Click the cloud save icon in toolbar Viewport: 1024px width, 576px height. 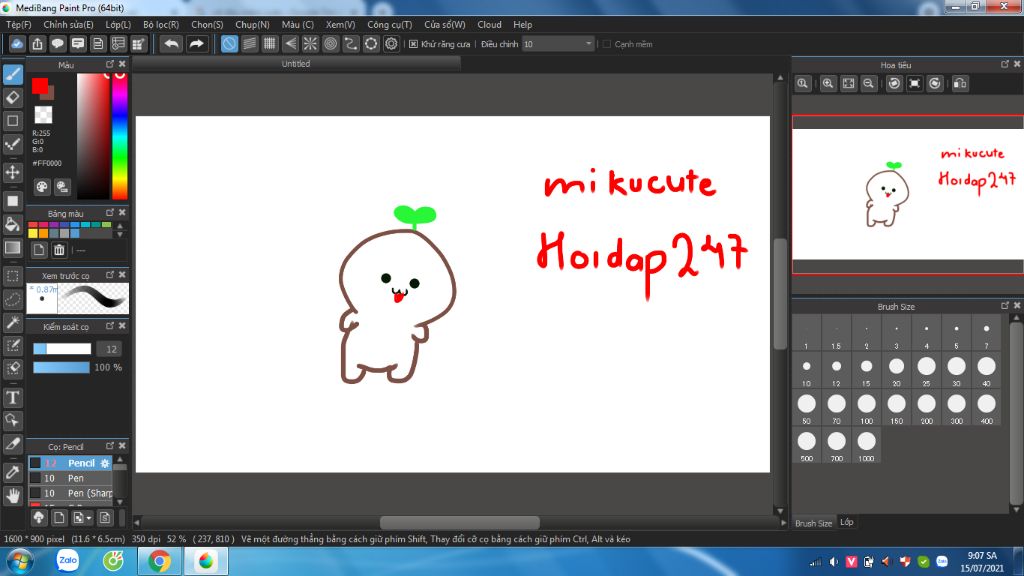point(17,44)
